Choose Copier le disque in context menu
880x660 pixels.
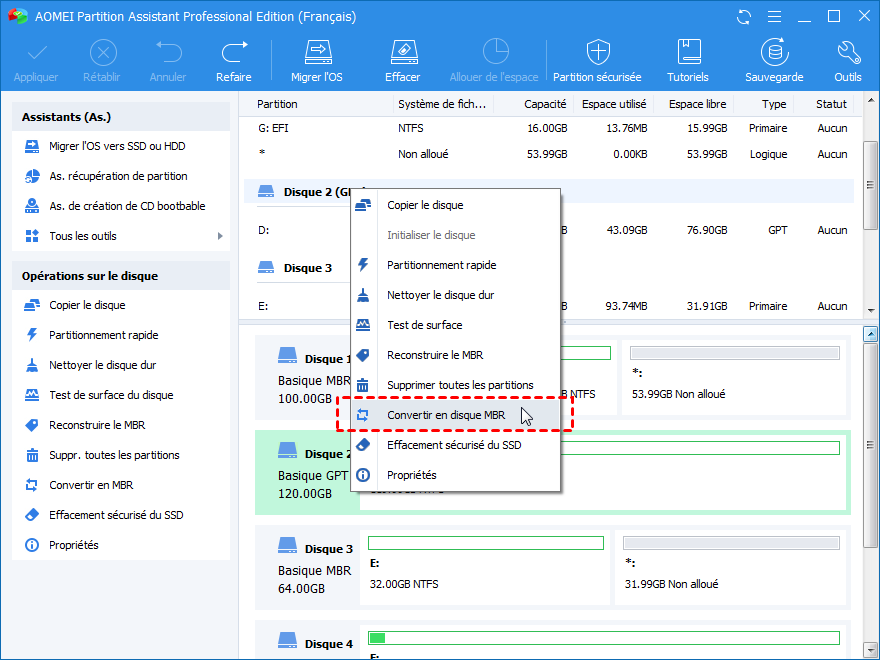455,205
